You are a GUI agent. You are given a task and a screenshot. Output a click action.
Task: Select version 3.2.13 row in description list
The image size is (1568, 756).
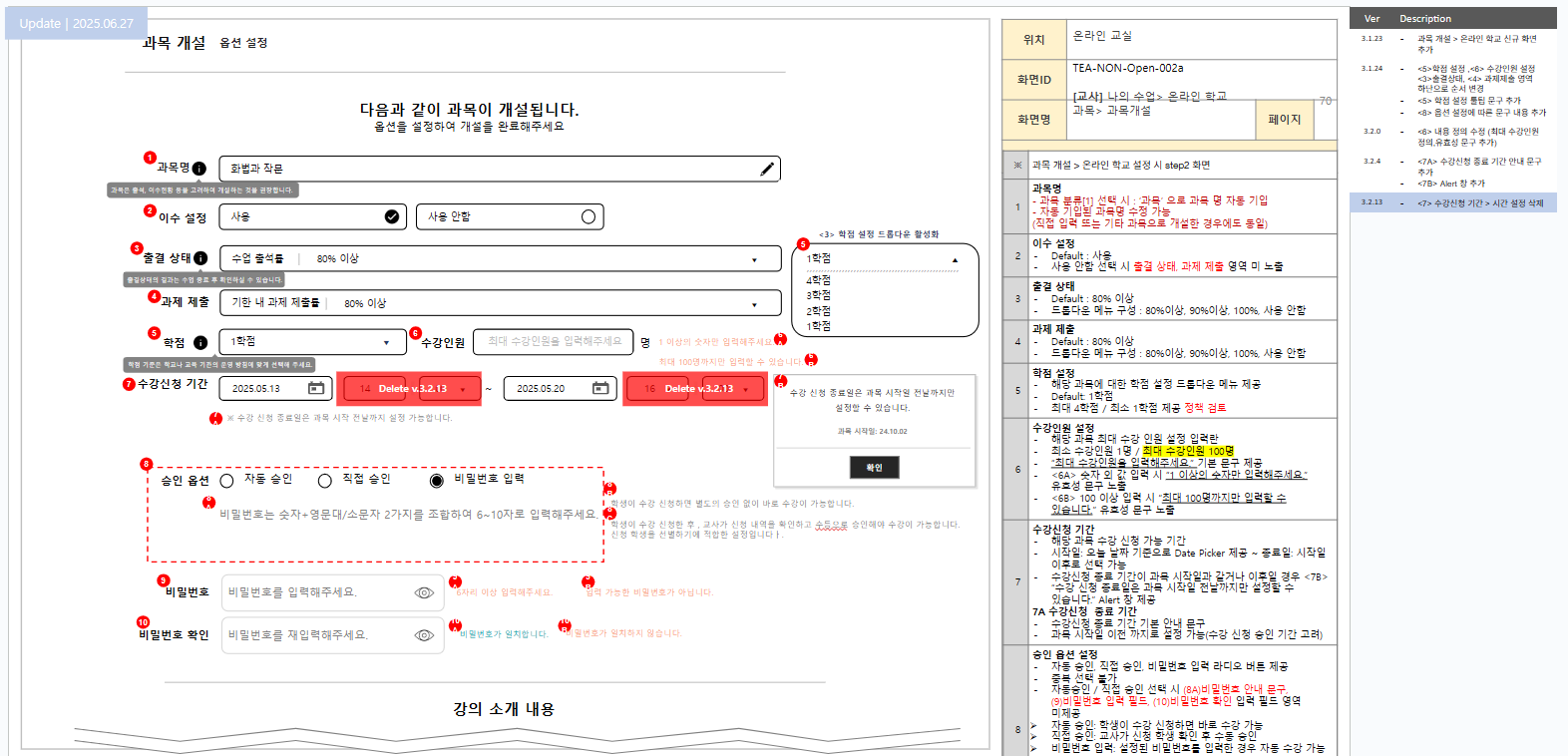coord(1452,202)
